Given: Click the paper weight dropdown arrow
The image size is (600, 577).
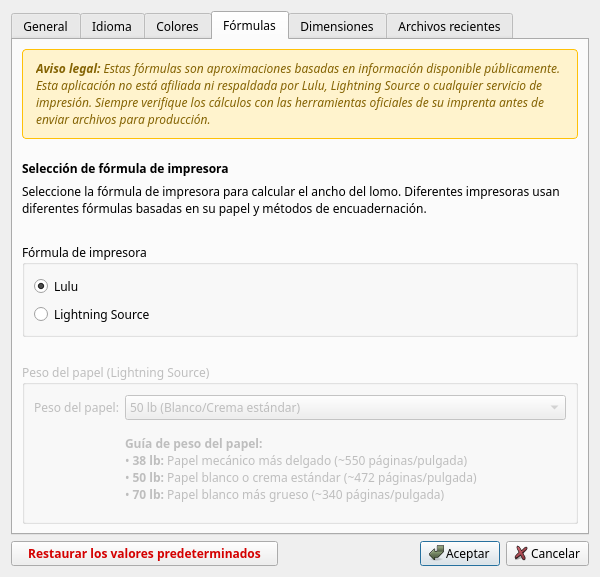Looking at the screenshot, I should (553, 408).
